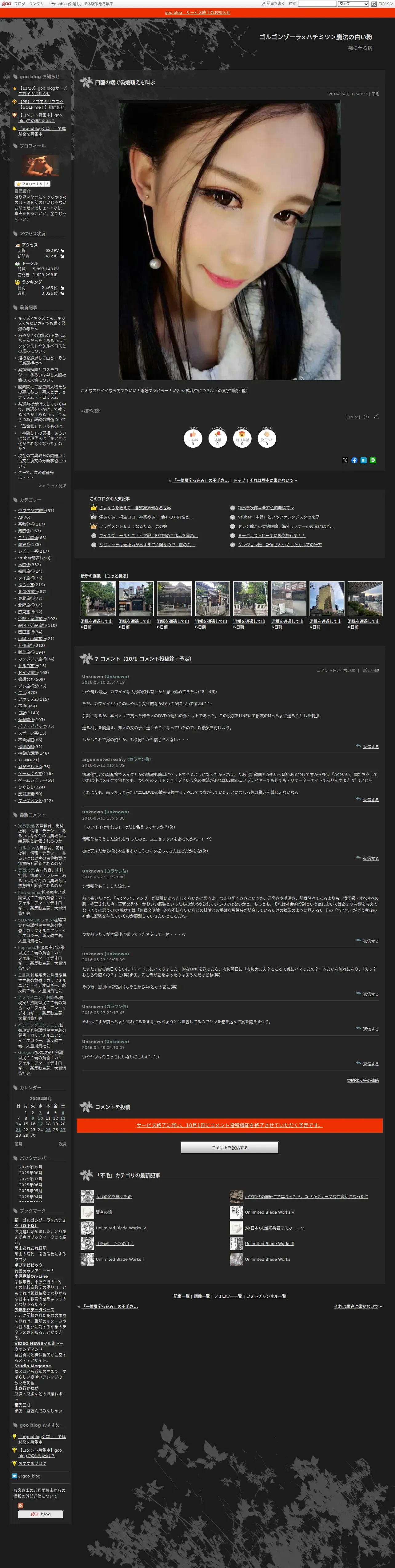The width and height of the screenshot is (395, 1568).
Task: Share the post on LINE
Action: pyautogui.click(x=373, y=460)
